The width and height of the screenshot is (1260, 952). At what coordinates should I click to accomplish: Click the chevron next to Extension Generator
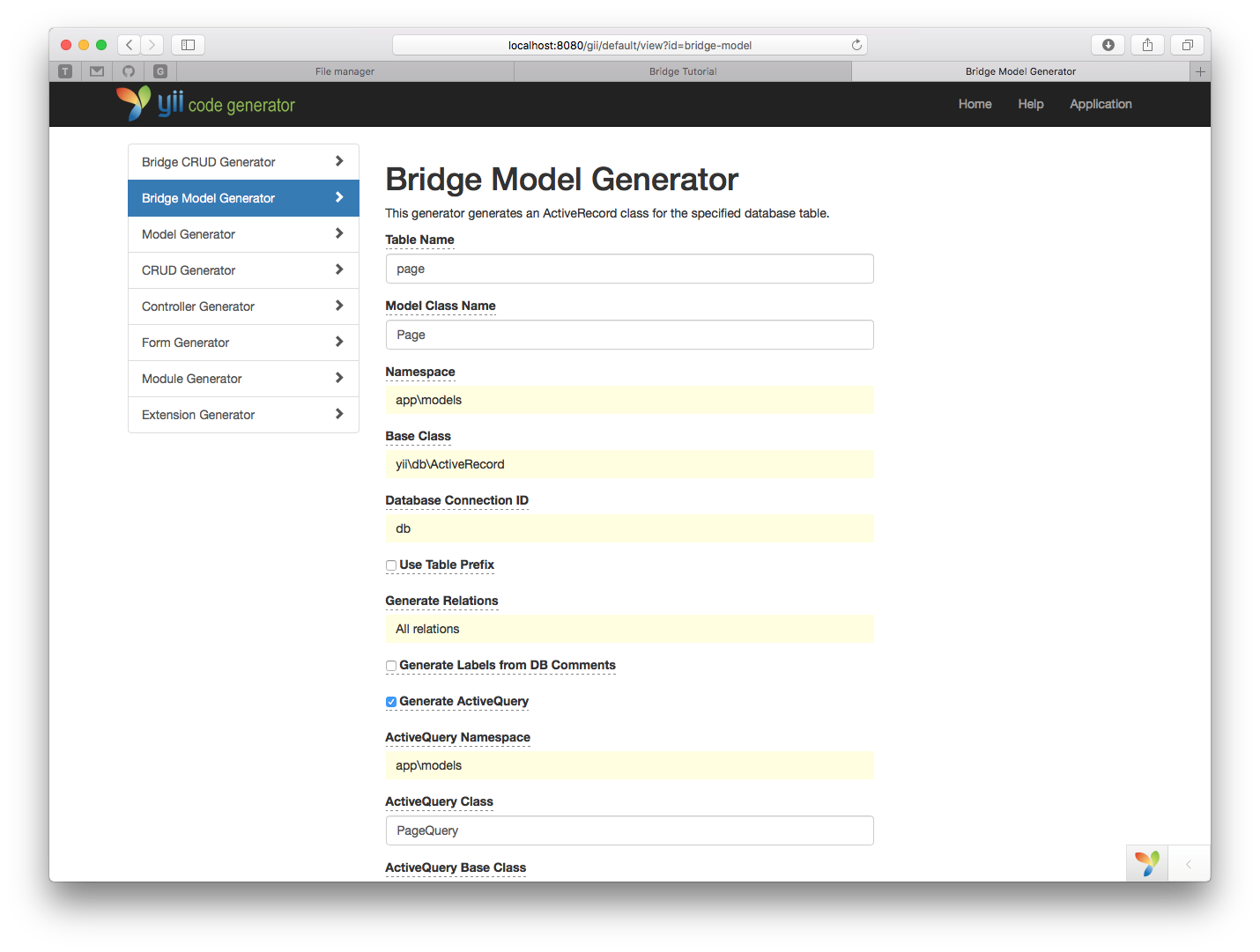[x=339, y=414]
